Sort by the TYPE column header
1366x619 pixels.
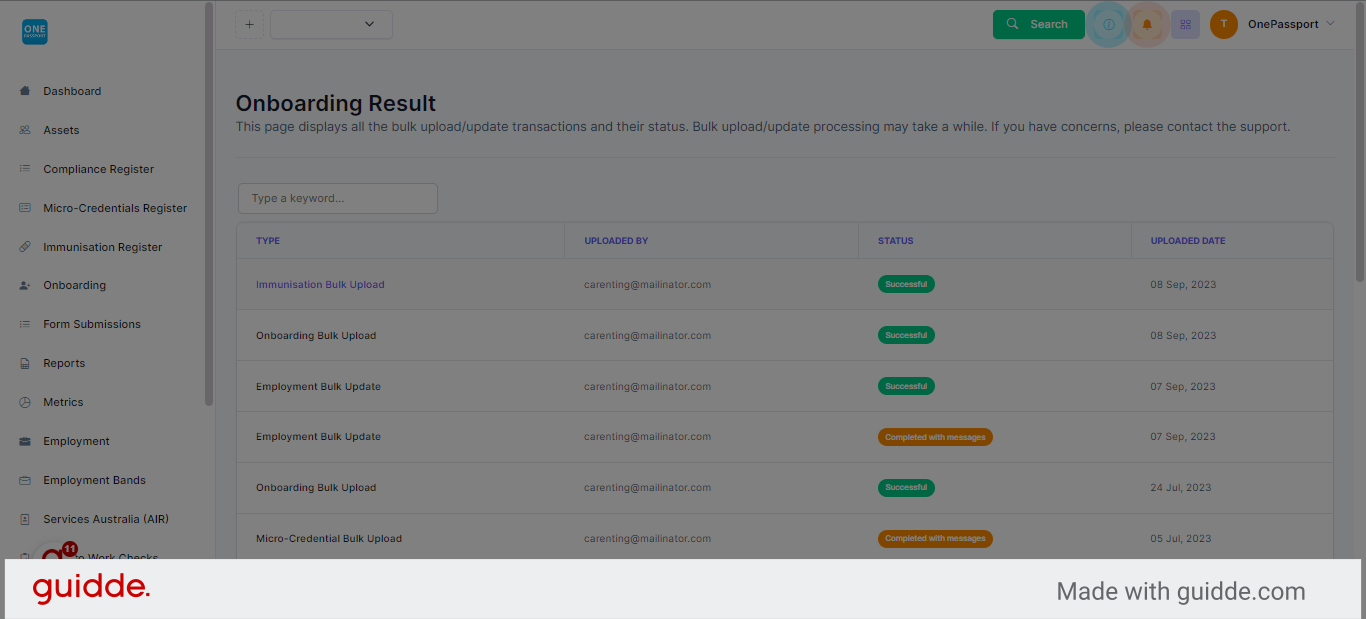coord(268,241)
